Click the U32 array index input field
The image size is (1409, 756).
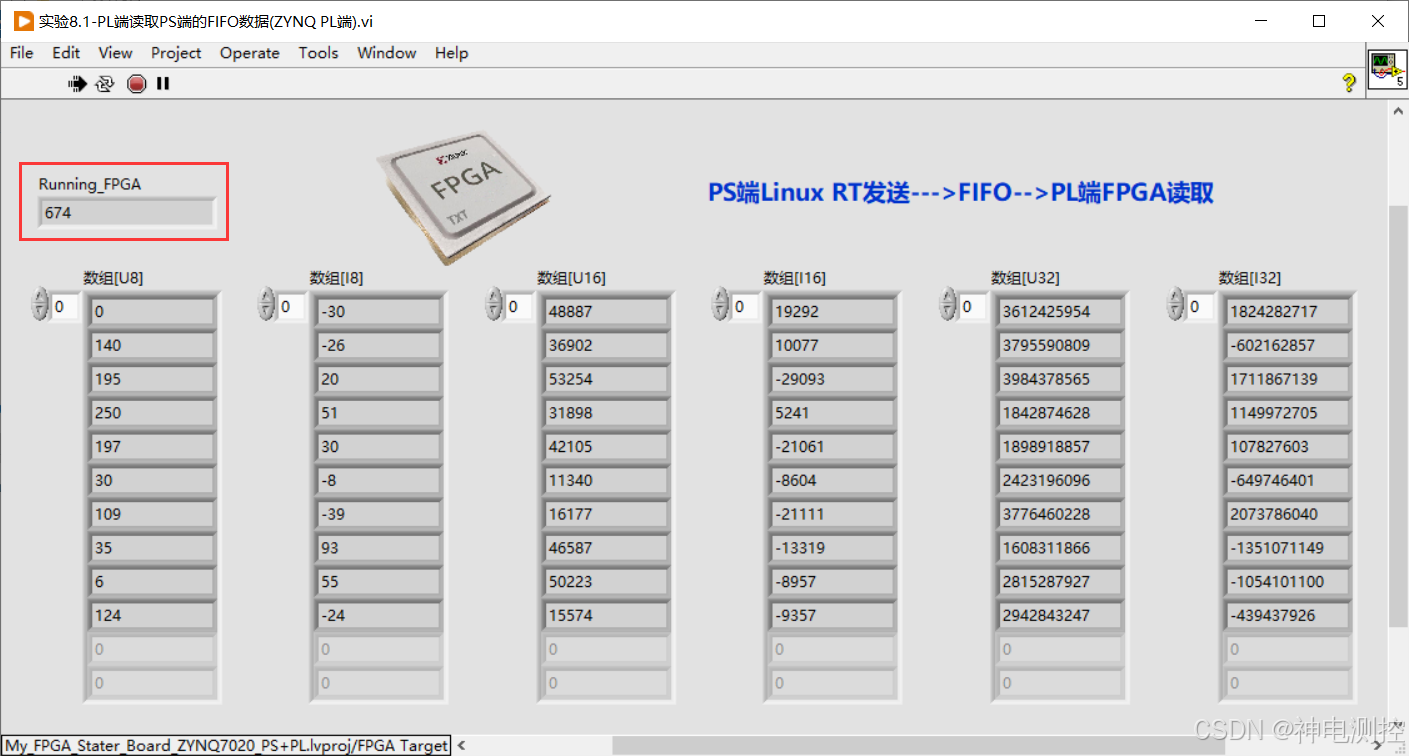972,306
